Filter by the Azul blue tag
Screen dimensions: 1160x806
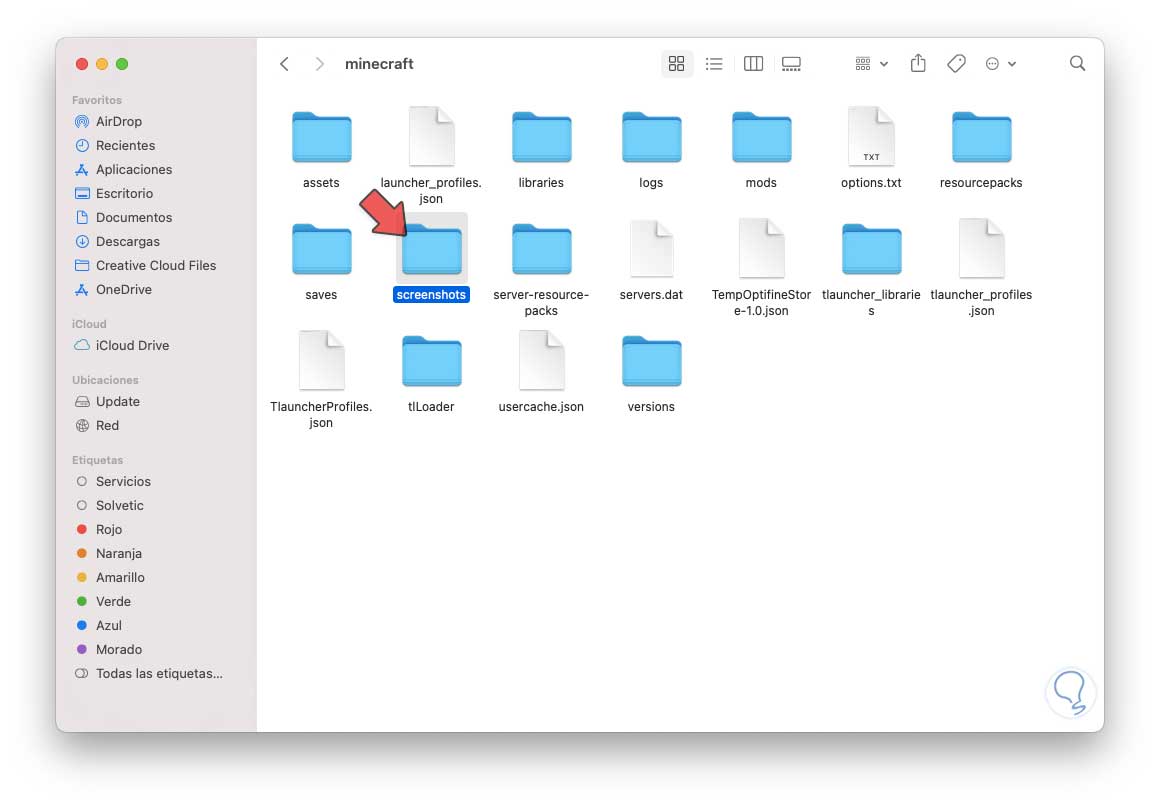98,625
